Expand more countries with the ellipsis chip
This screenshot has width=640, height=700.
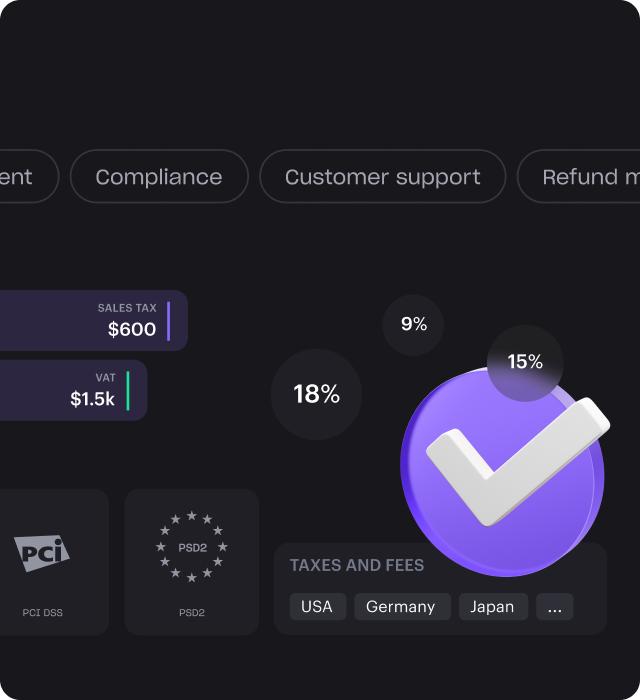tap(554, 606)
